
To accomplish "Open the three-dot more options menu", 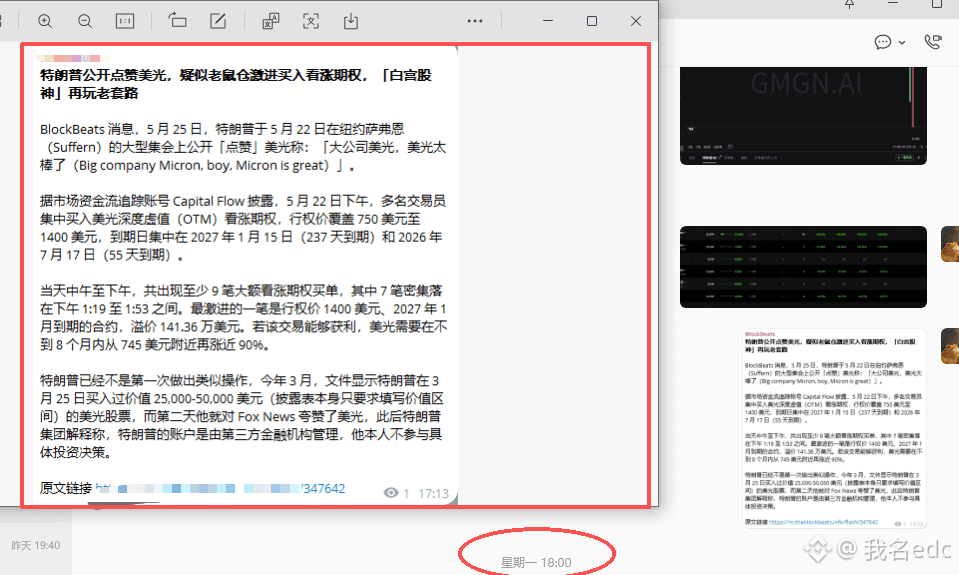I will (475, 21).
